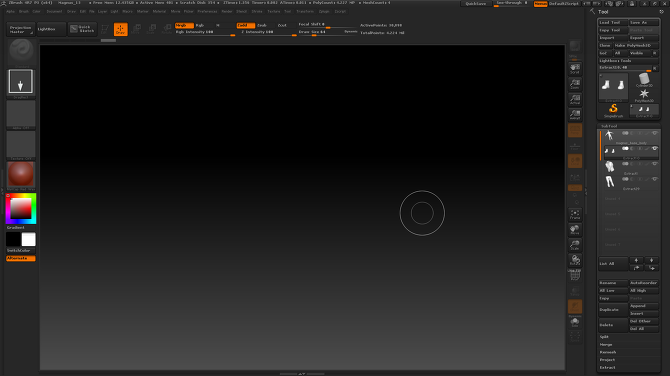Open Projection Master
670x376 pixels.
point(21,29)
